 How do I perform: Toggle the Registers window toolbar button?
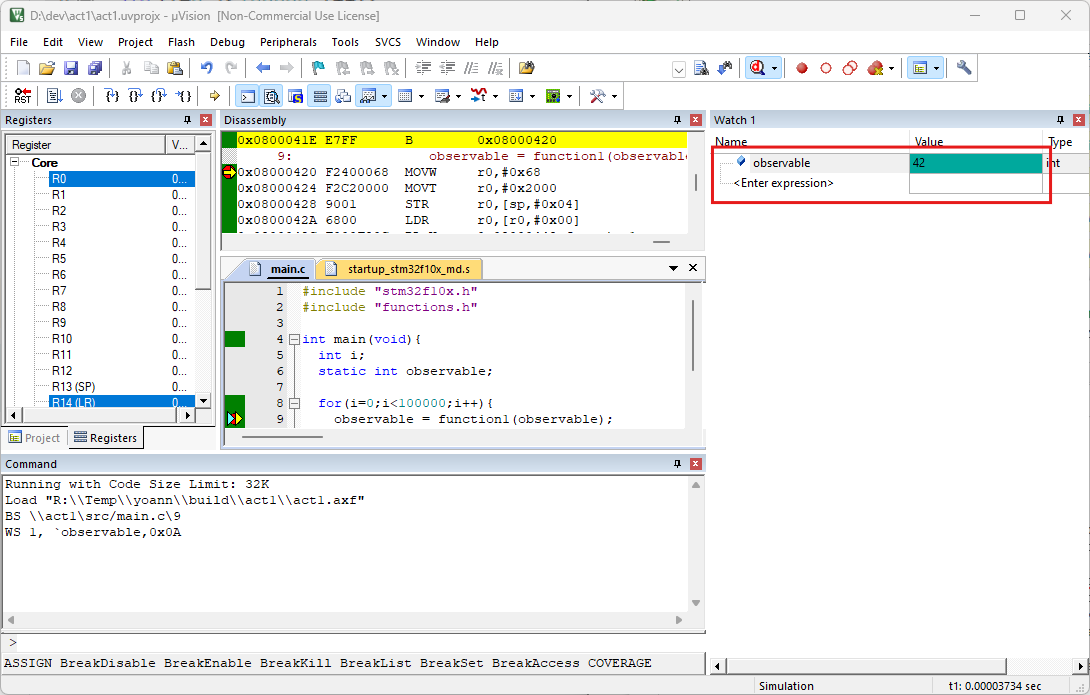pos(320,96)
